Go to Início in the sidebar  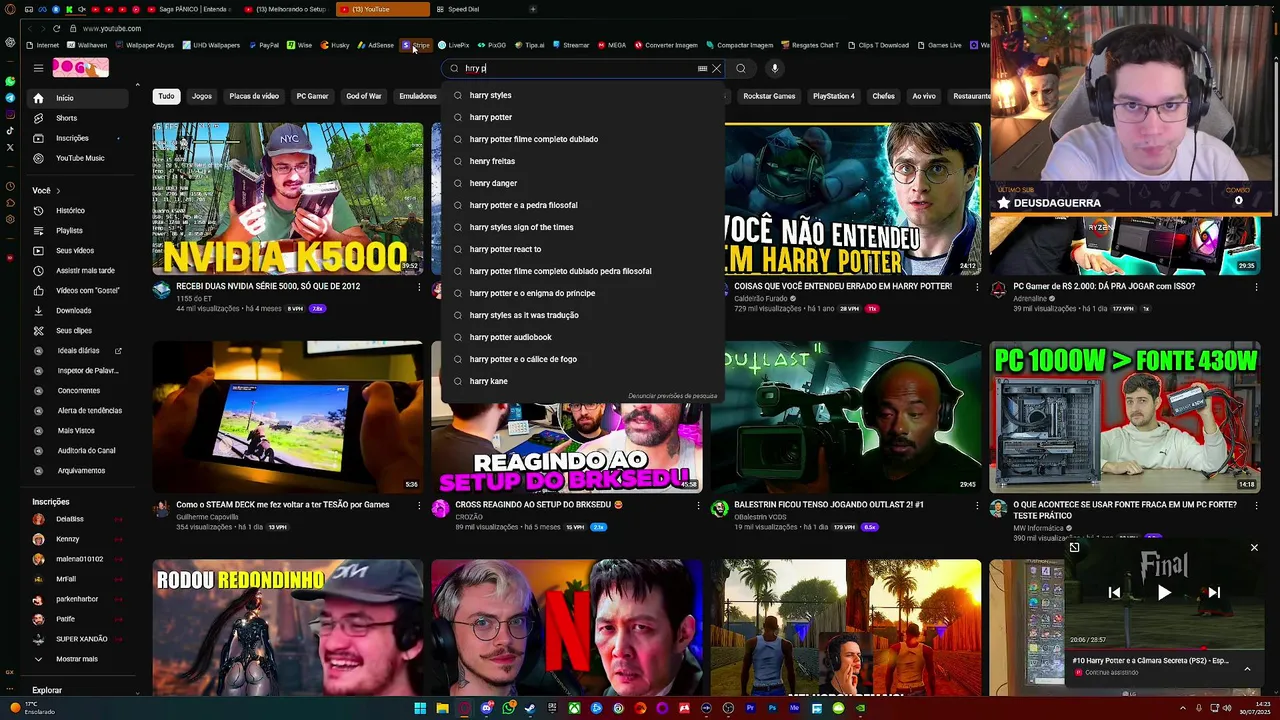tap(80, 98)
